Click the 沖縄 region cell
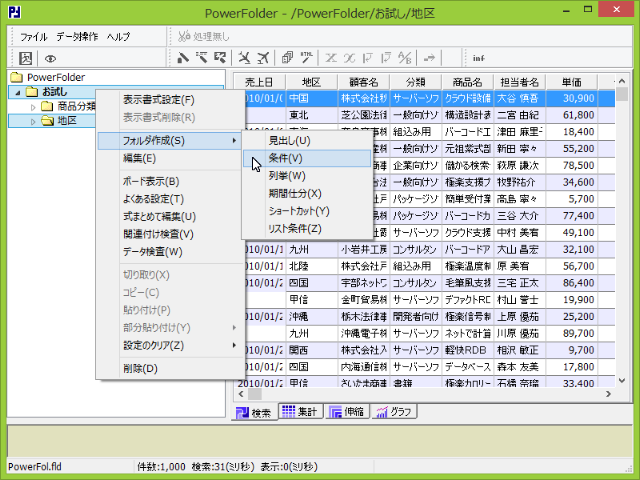The height and width of the screenshot is (480, 640). (311, 316)
